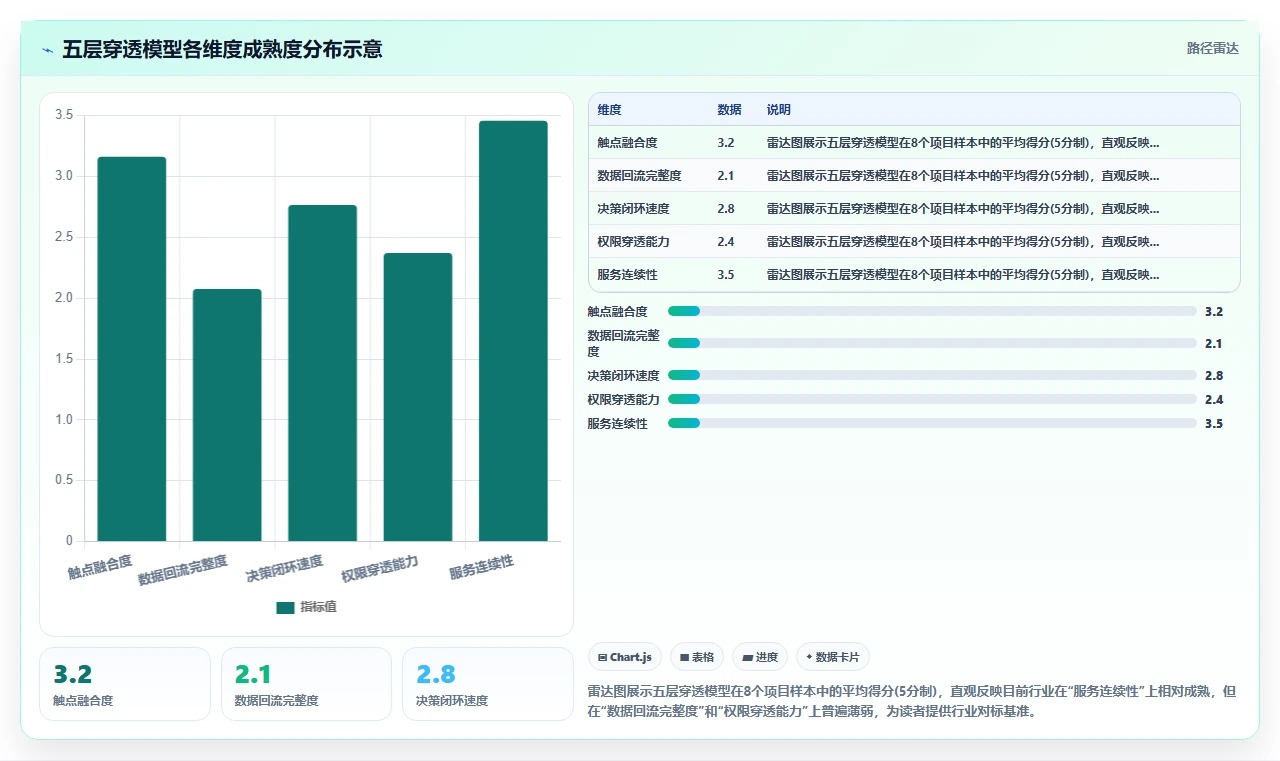
Task: Select the 服务连续性 table row cell
Action: [x=627, y=275]
